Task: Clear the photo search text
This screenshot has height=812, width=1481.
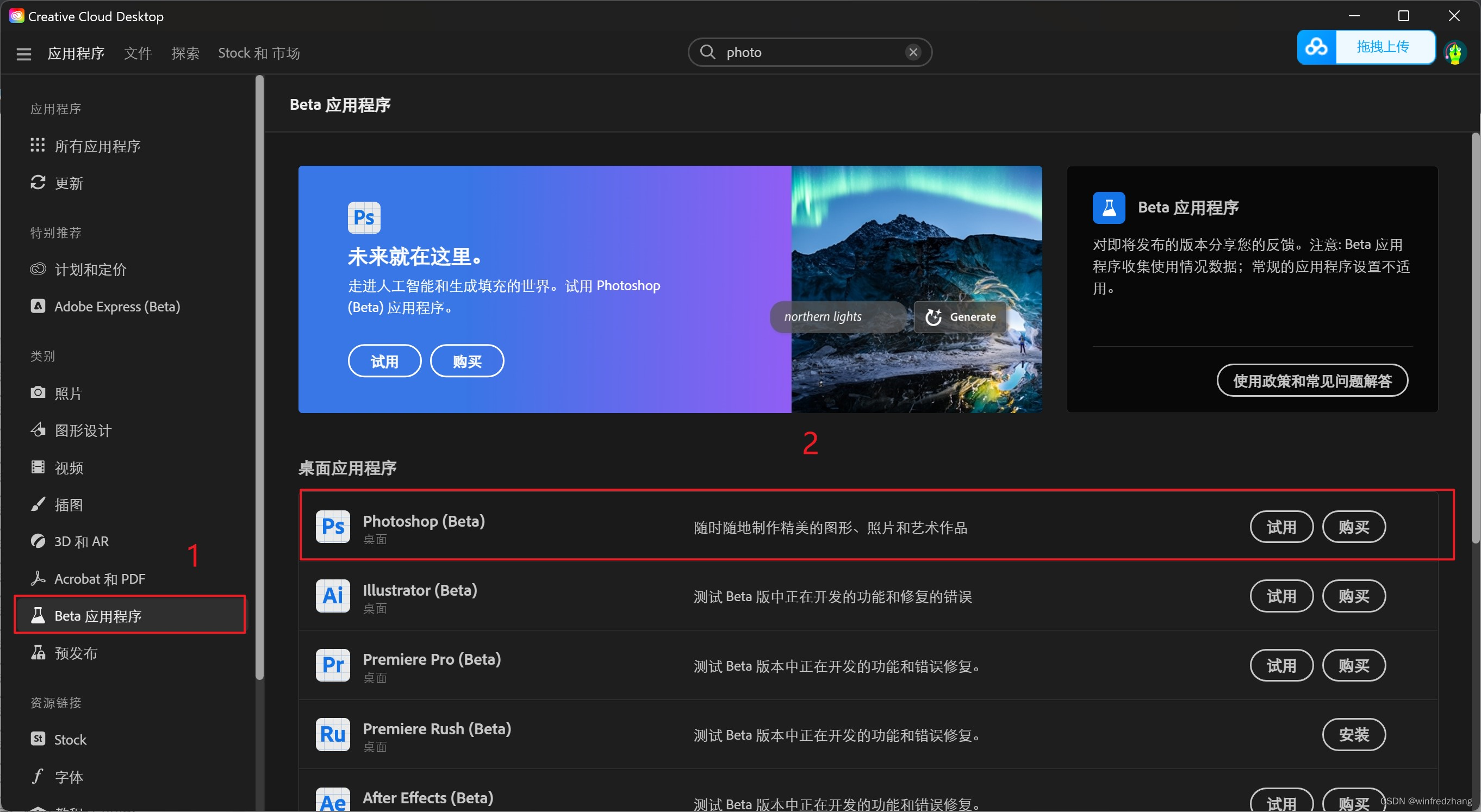Action: [x=913, y=52]
